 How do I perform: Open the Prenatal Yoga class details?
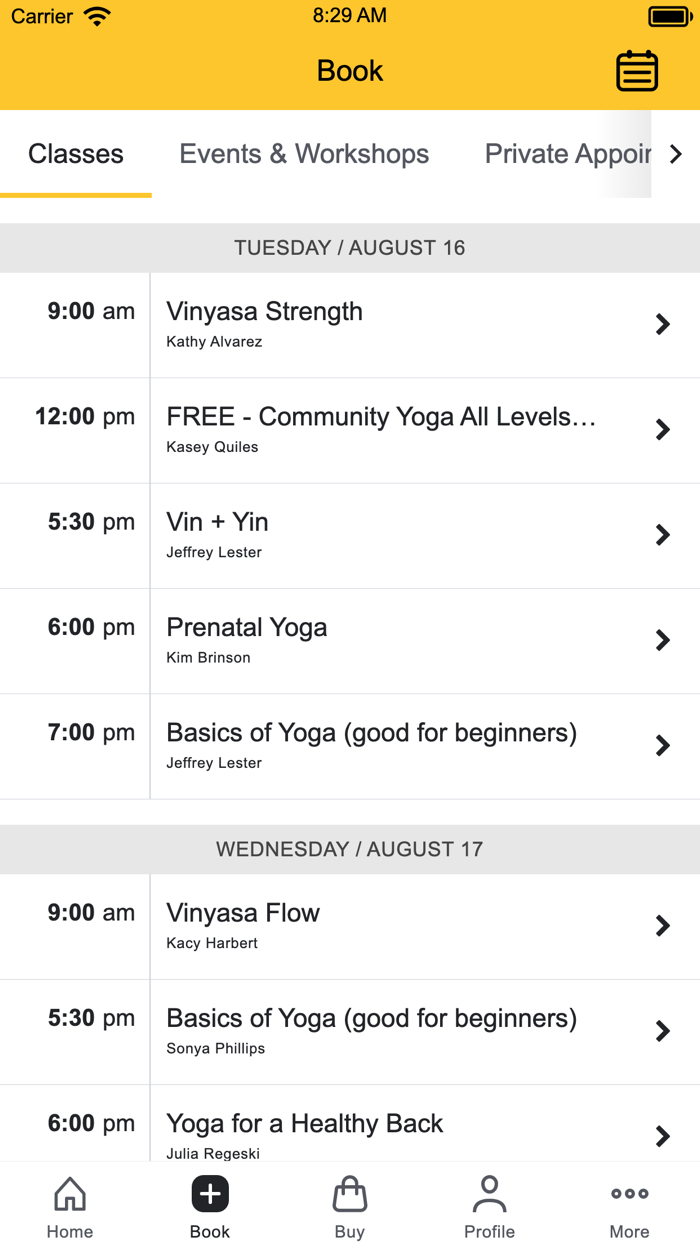point(350,640)
